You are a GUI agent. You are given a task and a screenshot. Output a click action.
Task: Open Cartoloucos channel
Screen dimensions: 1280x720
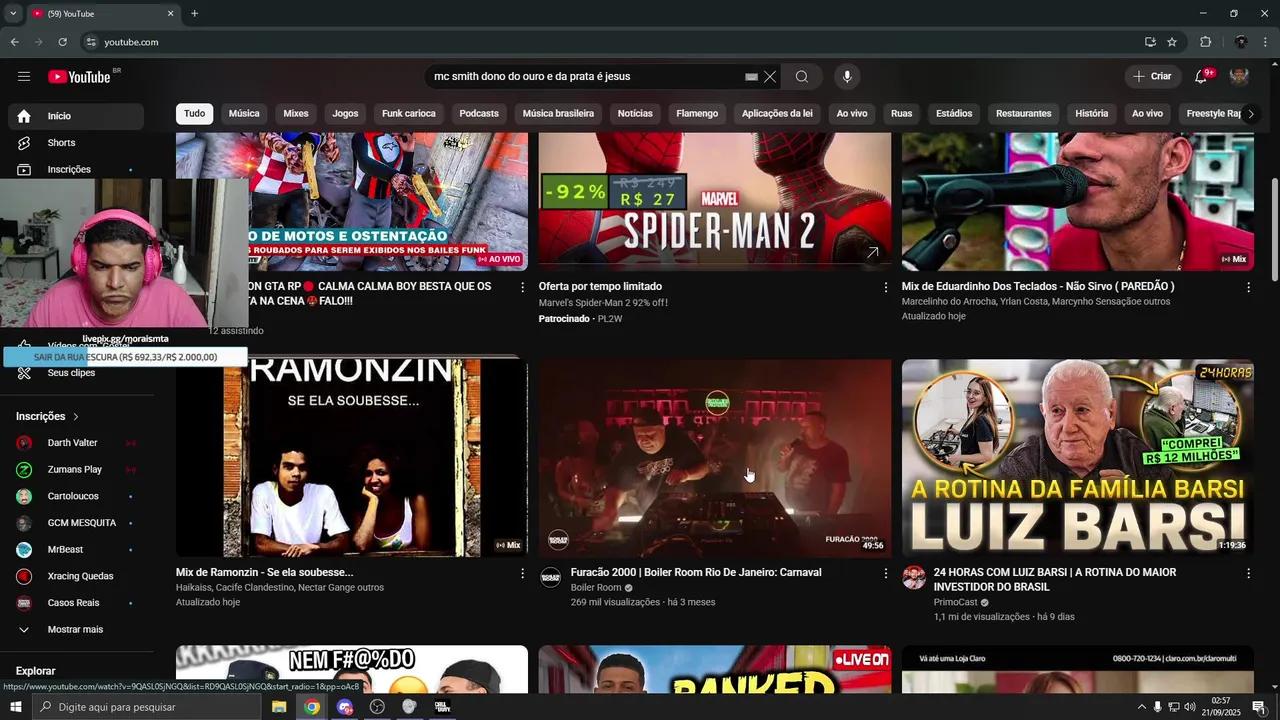pyautogui.click(x=76, y=496)
